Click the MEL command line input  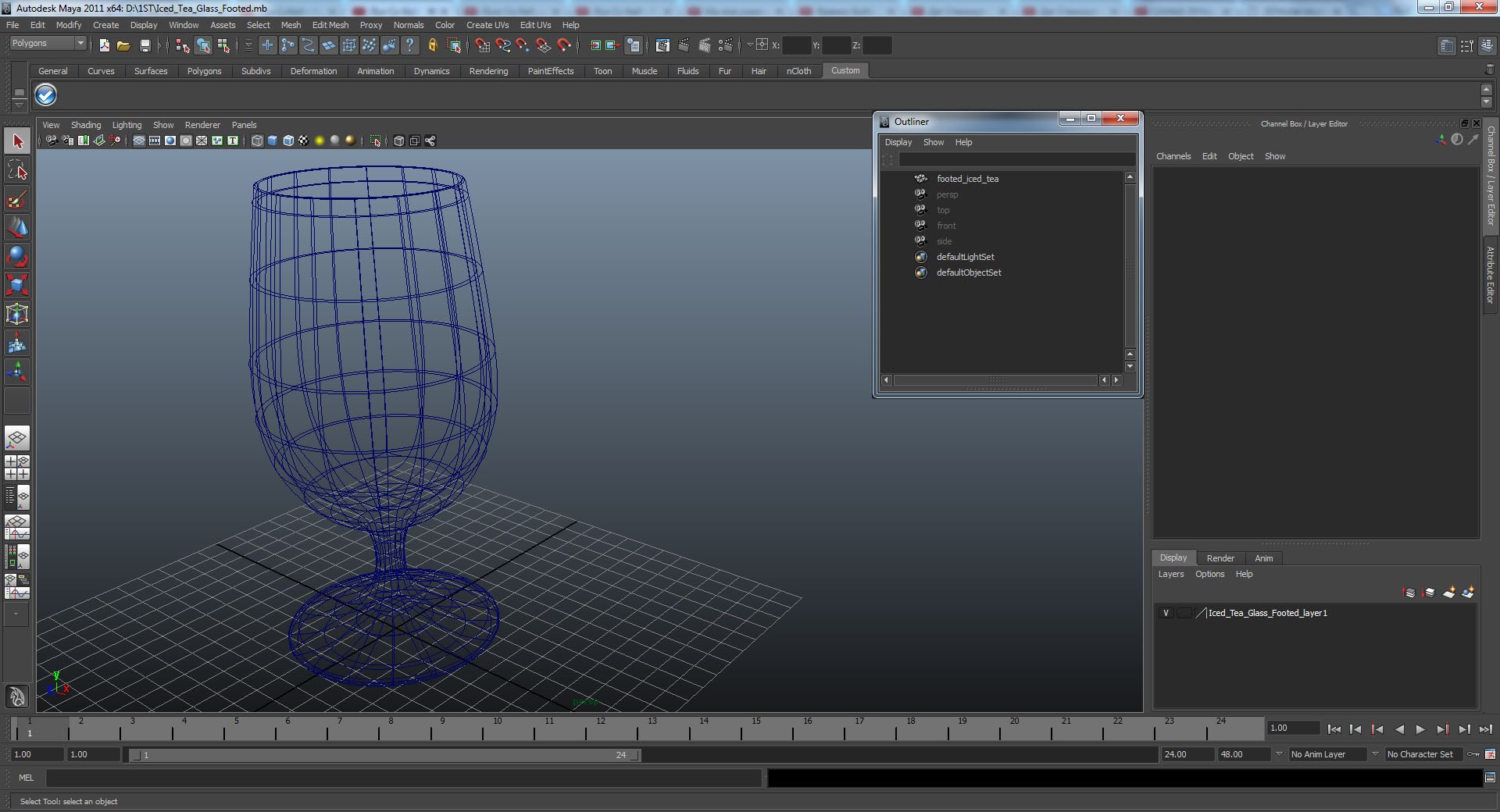tap(403, 778)
